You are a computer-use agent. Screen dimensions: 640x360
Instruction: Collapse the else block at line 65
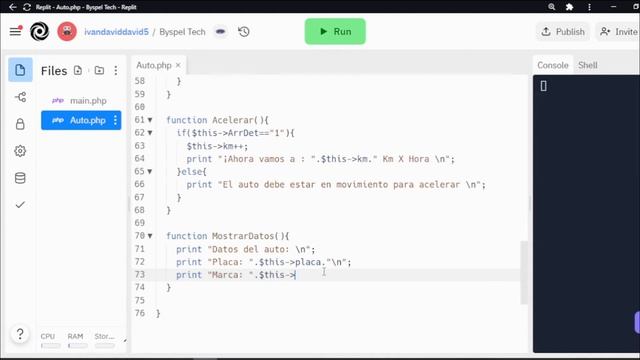[150, 171]
